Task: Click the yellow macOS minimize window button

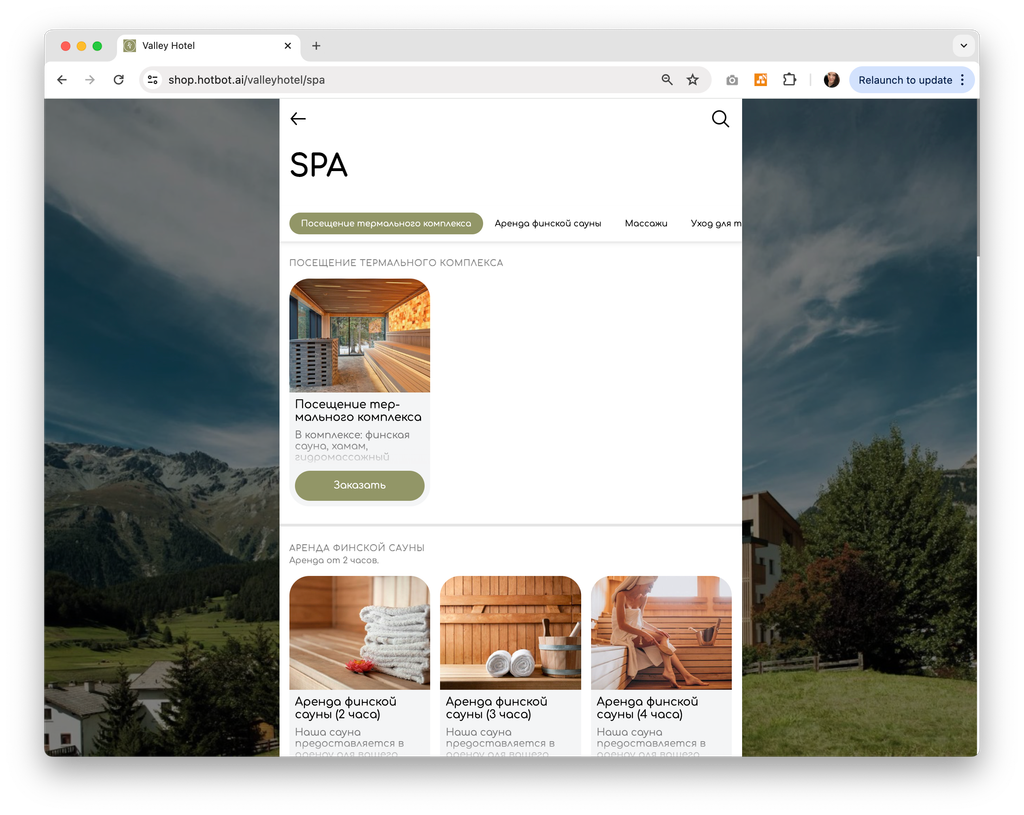Action: point(81,46)
